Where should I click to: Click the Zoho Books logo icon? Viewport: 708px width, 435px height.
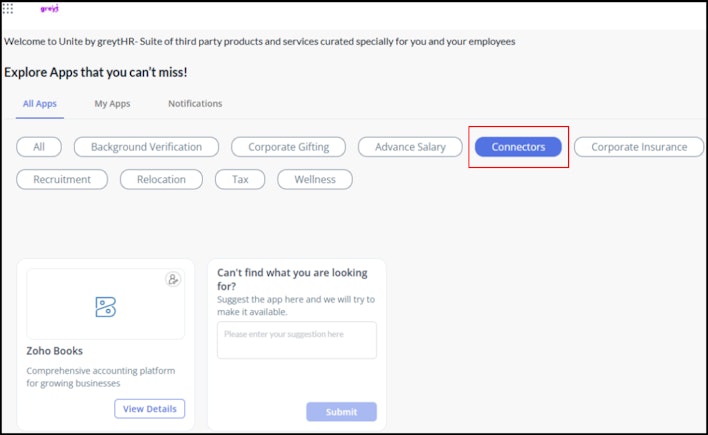pyautogui.click(x=106, y=307)
